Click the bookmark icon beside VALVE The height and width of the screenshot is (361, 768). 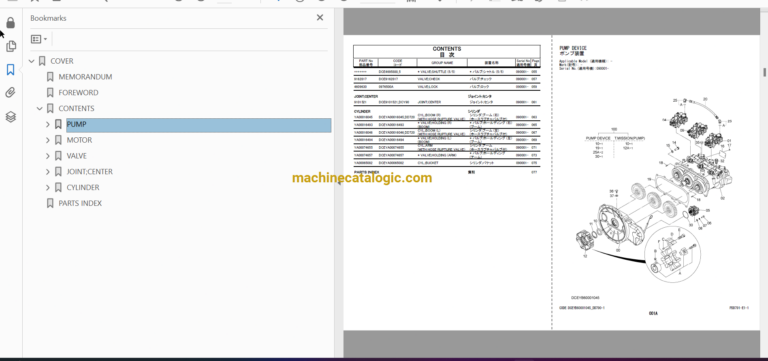[58, 156]
